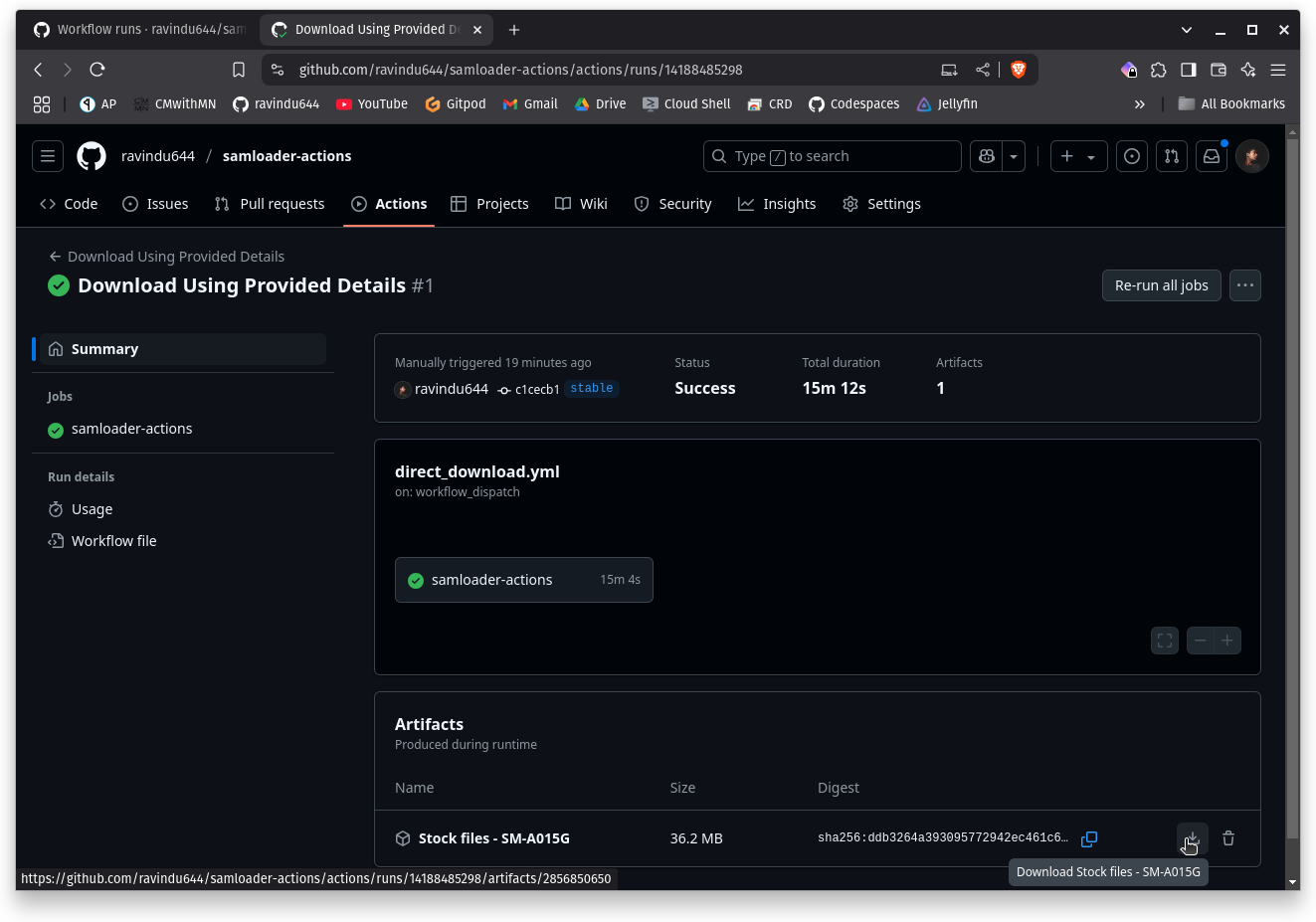Open Brave Shields lion icon
Screen dimensions: 1316x922
point(1019,70)
